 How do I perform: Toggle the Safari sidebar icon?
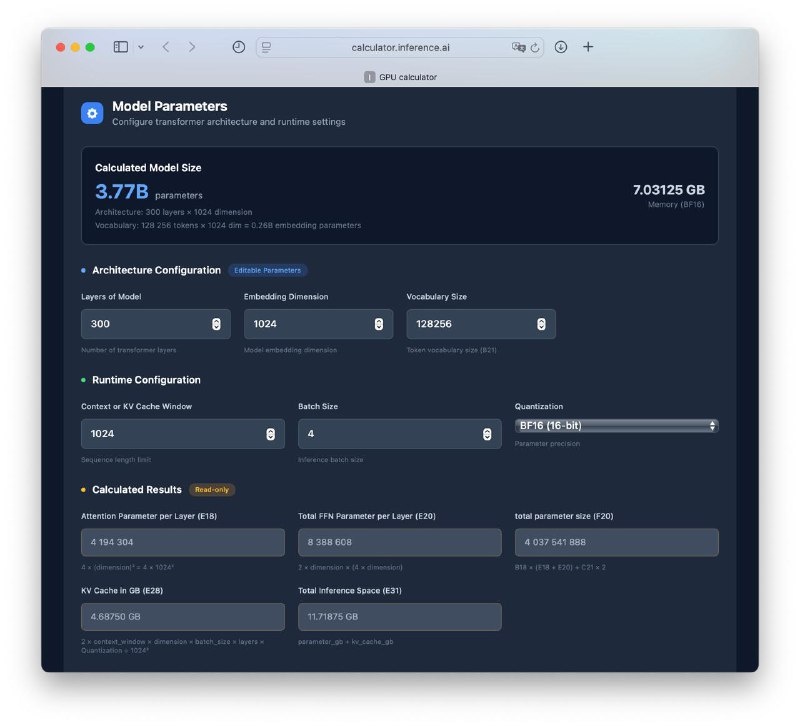coord(120,47)
